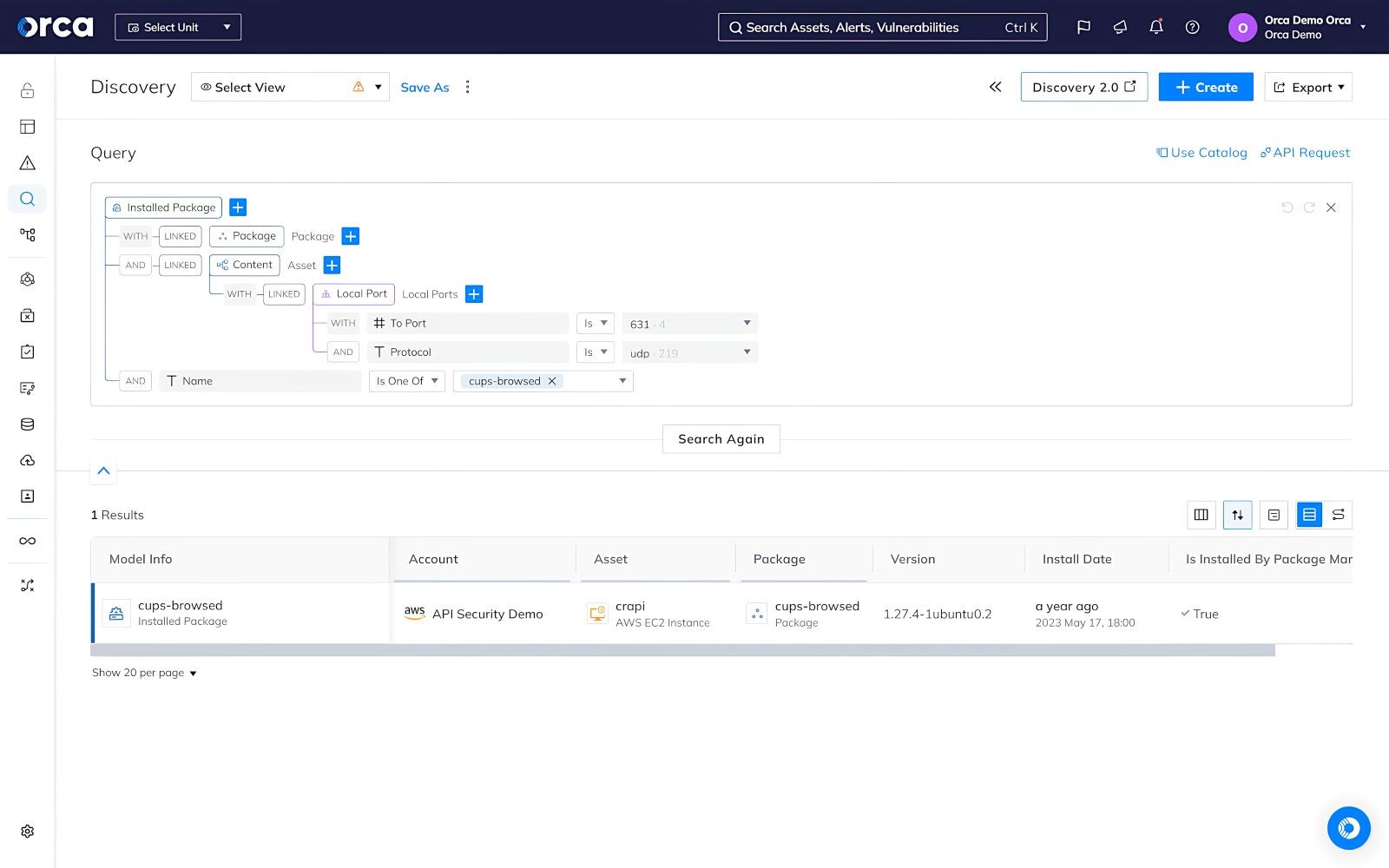The width and height of the screenshot is (1389, 868).
Task: Open the lock icon in sidebar
Action: tap(28, 90)
